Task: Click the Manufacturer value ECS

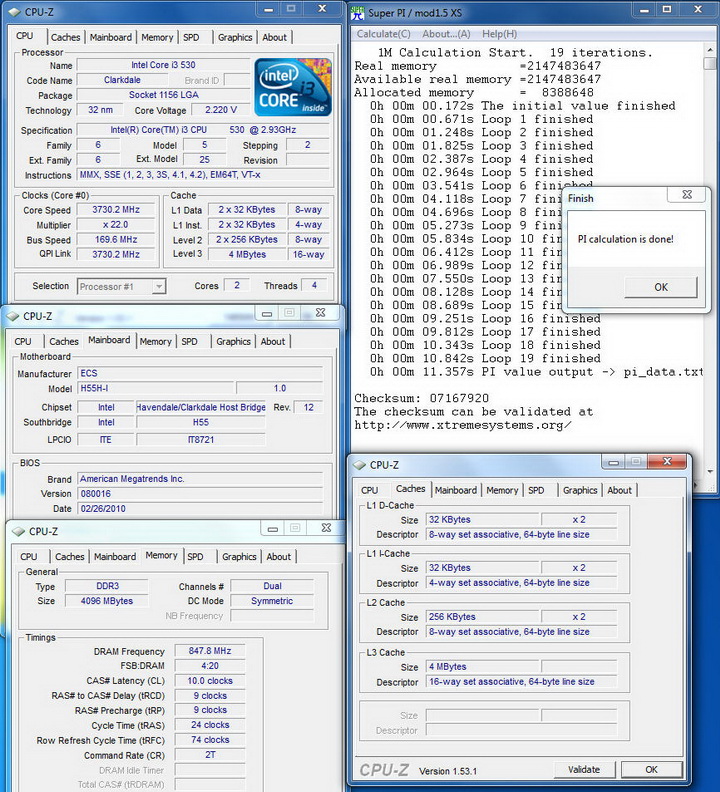Action: coord(200,373)
